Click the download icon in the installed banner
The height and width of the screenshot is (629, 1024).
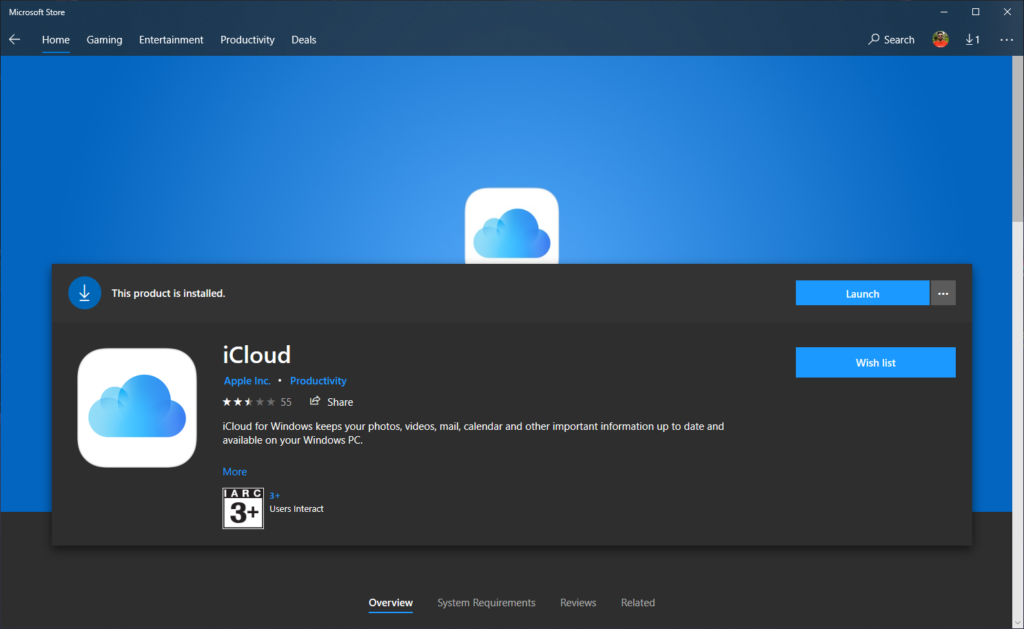coord(84,292)
